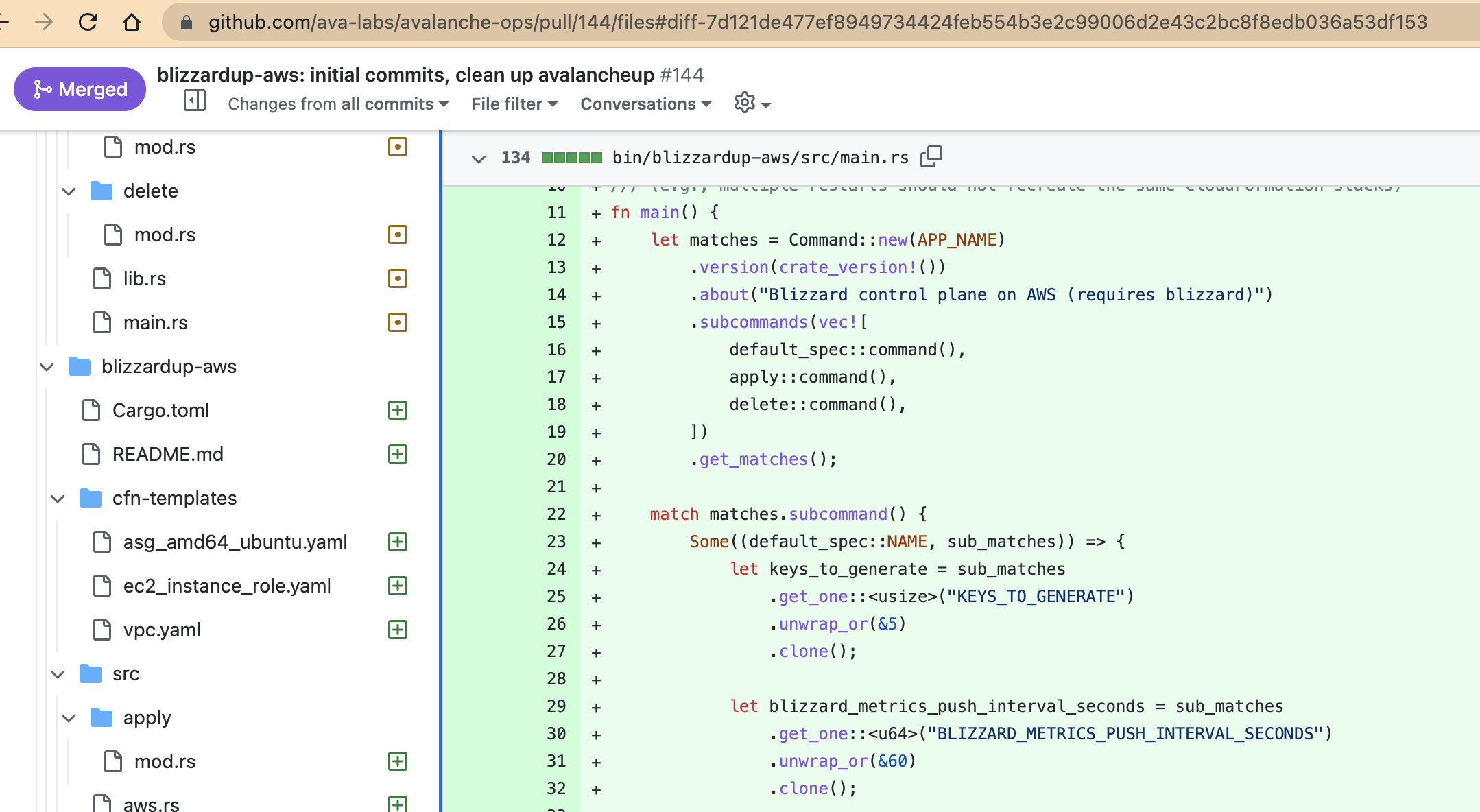Toggle the file tree sidebar icon
The height and width of the screenshot is (812, 1480).
click(x=195, y=101)
